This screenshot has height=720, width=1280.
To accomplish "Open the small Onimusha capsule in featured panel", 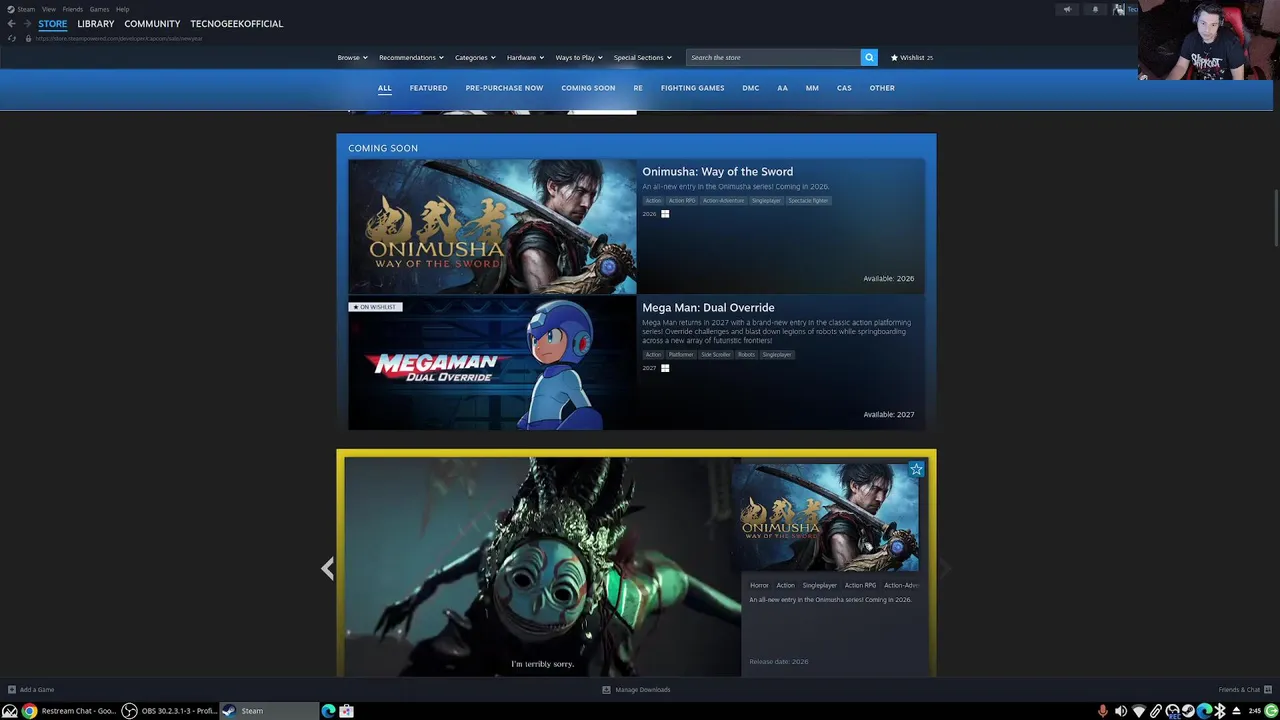I will (x=825, y=516).
